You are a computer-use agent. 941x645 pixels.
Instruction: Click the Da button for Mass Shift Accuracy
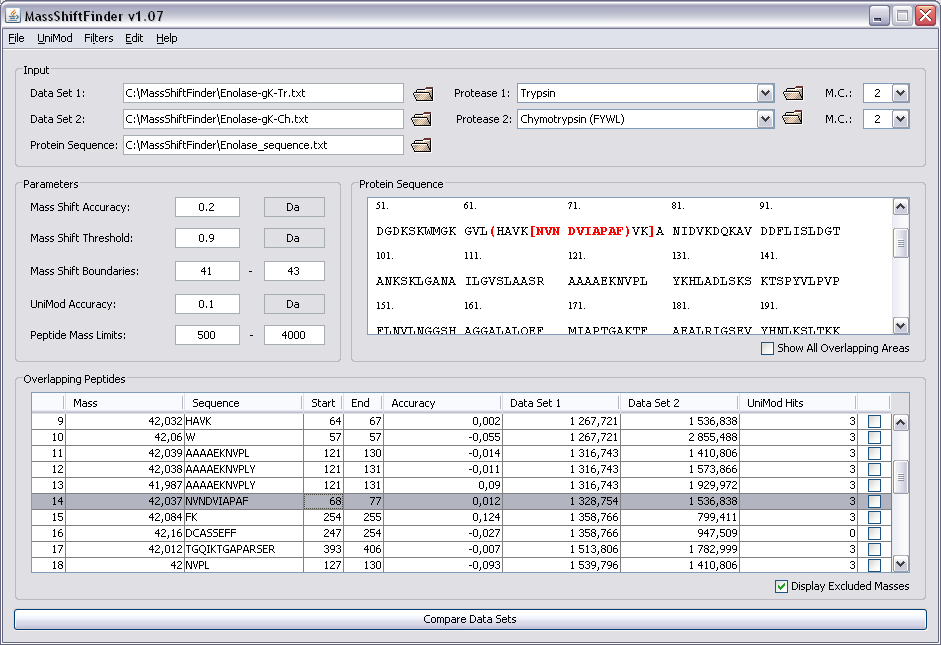[x=293, y=206]
